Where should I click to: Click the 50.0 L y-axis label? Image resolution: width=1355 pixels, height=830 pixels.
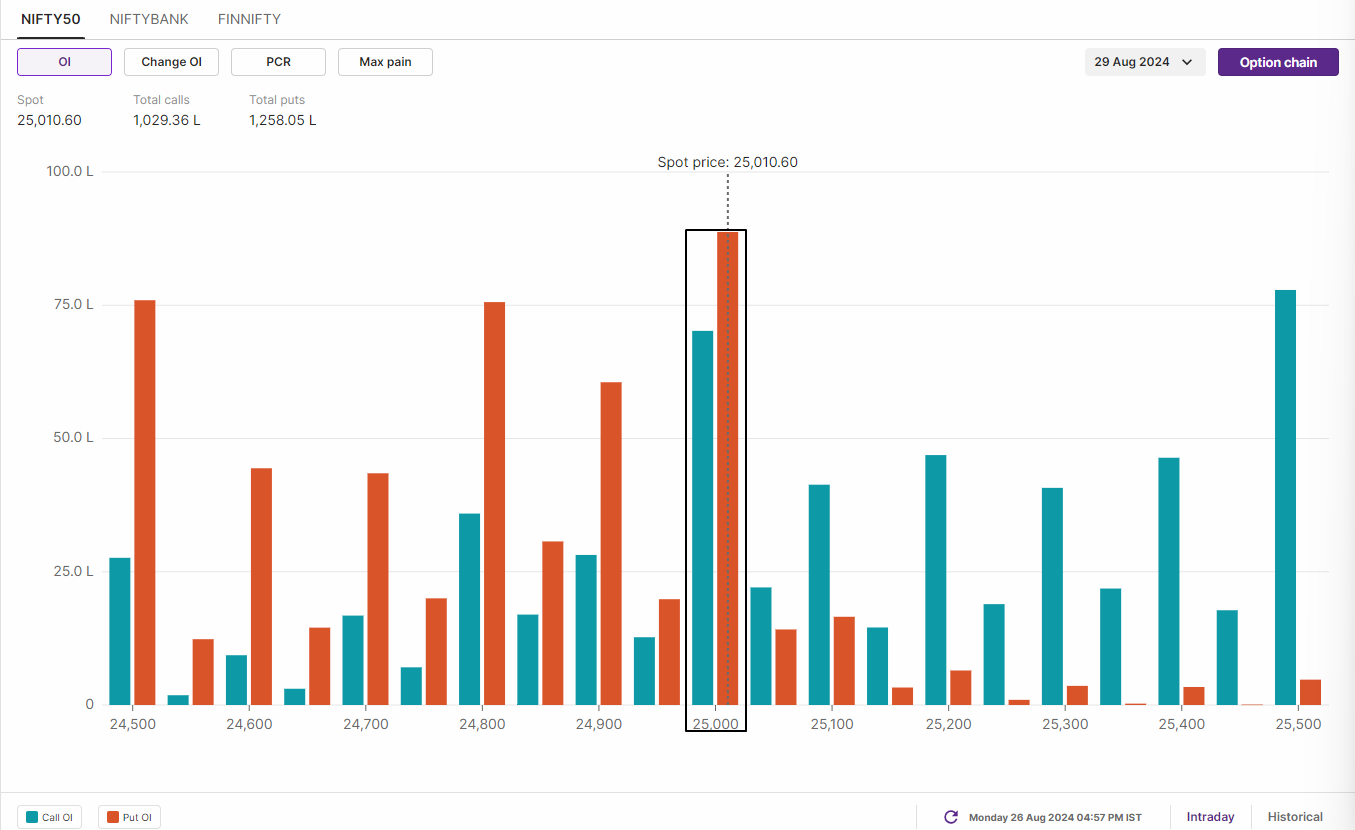(73, 438)
